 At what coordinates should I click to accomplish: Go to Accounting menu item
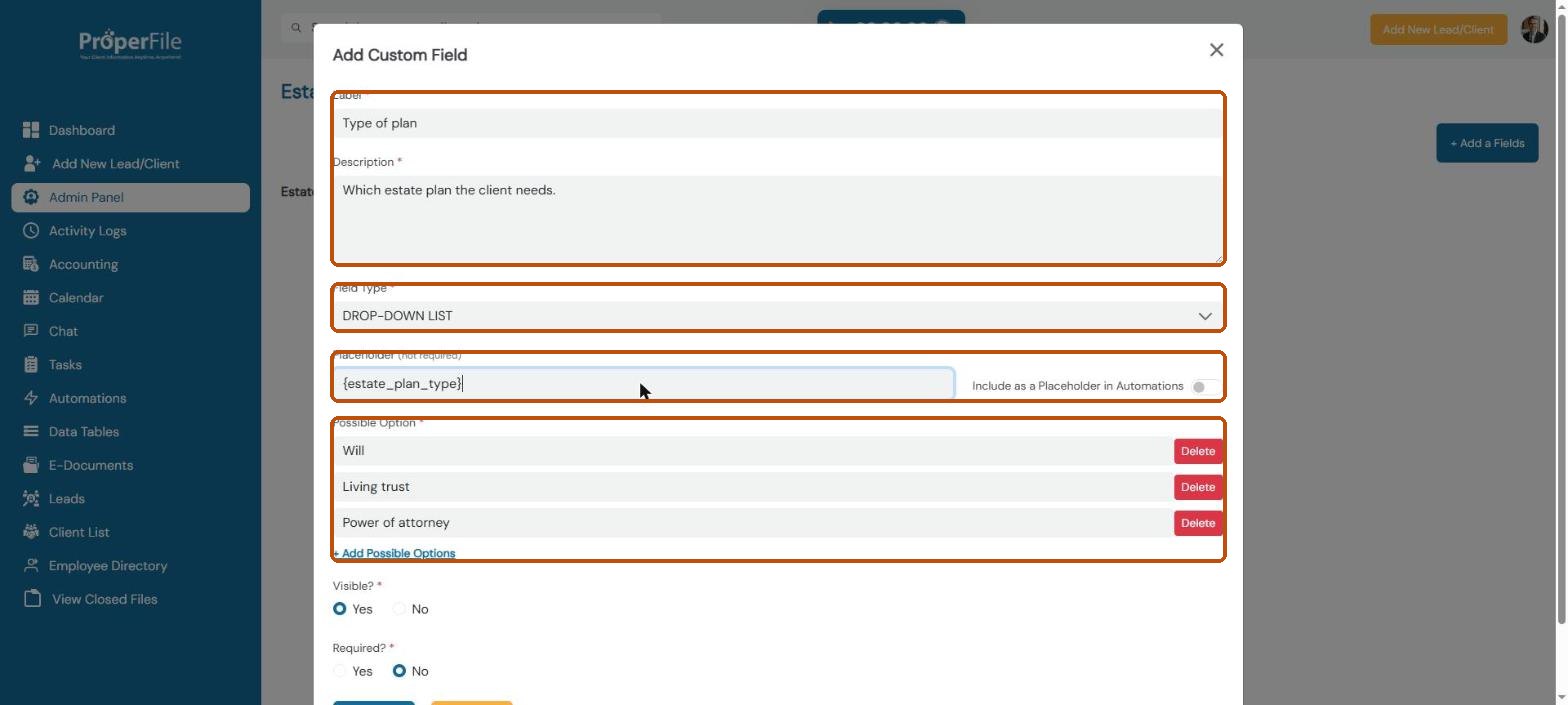pos(83,264)
